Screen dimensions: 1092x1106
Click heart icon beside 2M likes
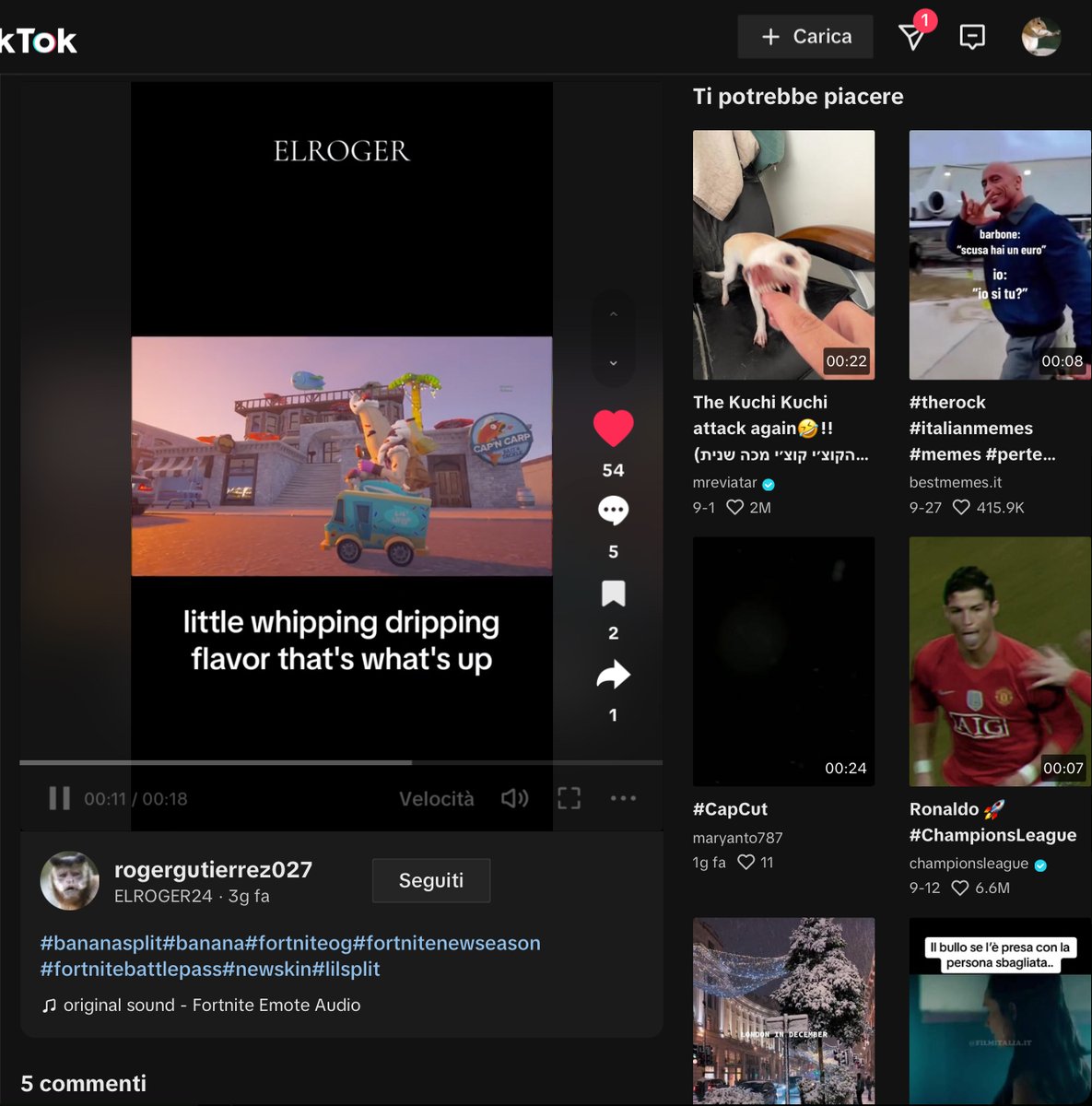click(x=735, y=507)
